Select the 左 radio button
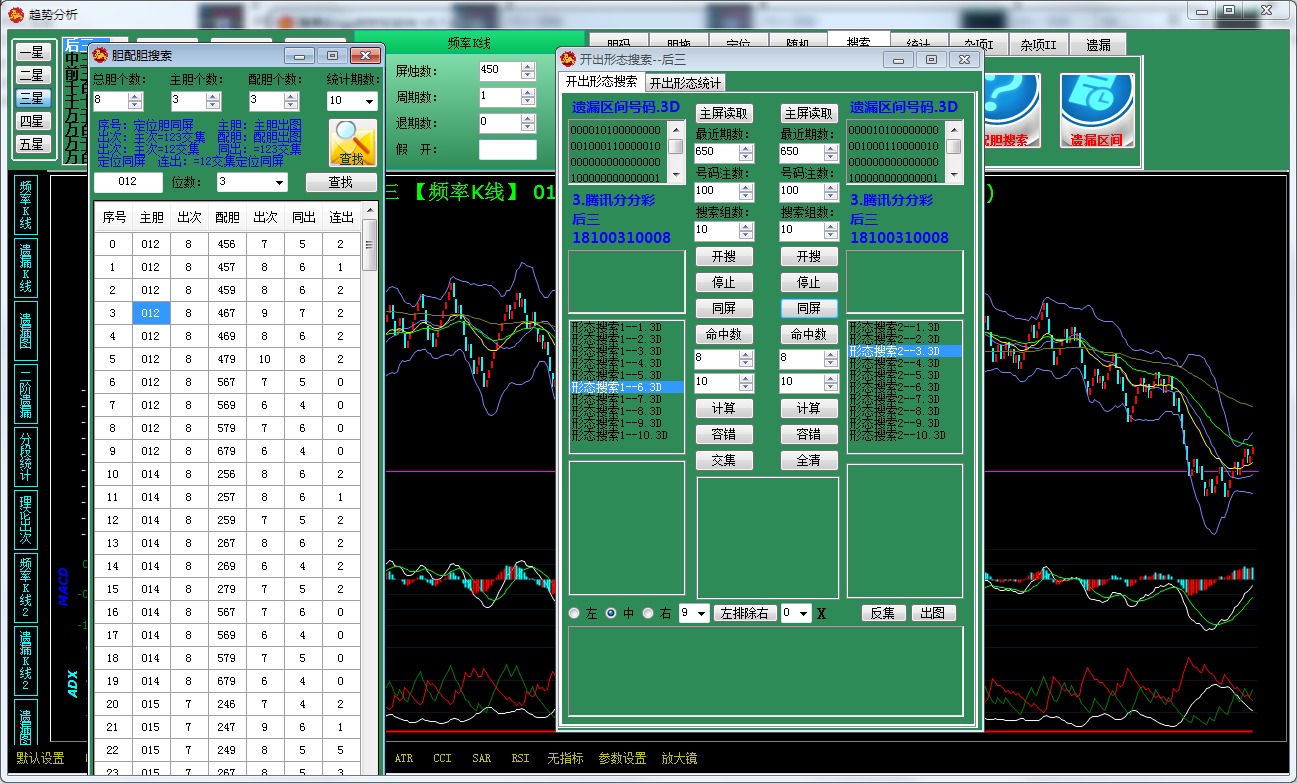Image resolution: width=1297 pixels, height=783 pixels. click(575, 613)
